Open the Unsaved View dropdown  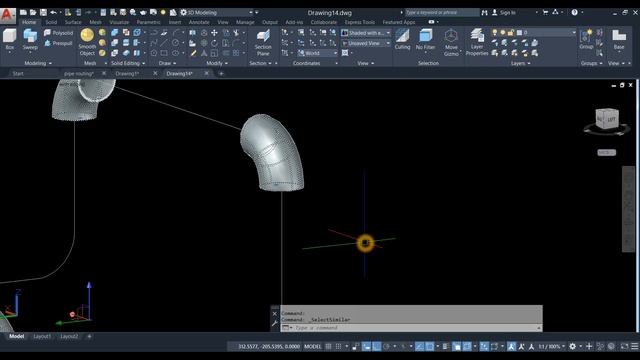tap(366, 43)
